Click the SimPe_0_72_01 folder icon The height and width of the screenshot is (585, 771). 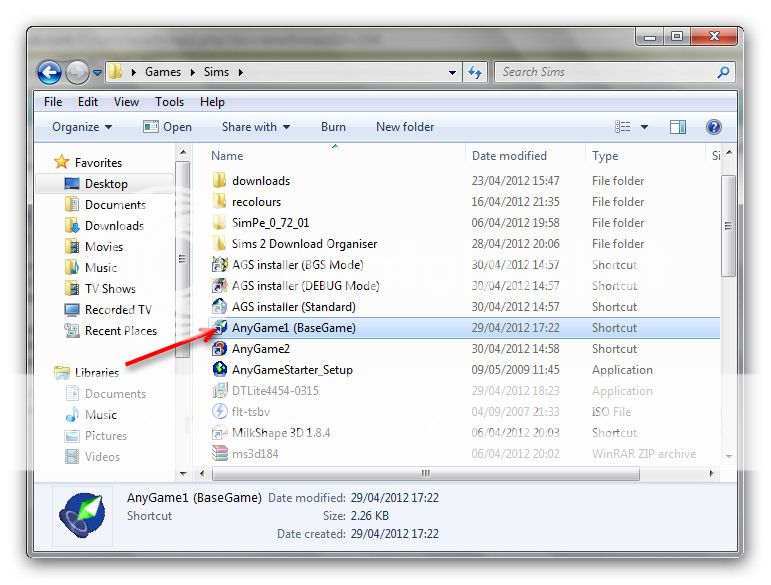219,223
